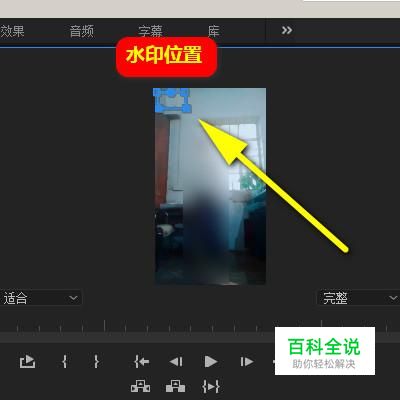This screenshot has height=400, width=400.
Task: Click the box-with-play-arrow button beside Mark In
Action: (x=27, y=361)
